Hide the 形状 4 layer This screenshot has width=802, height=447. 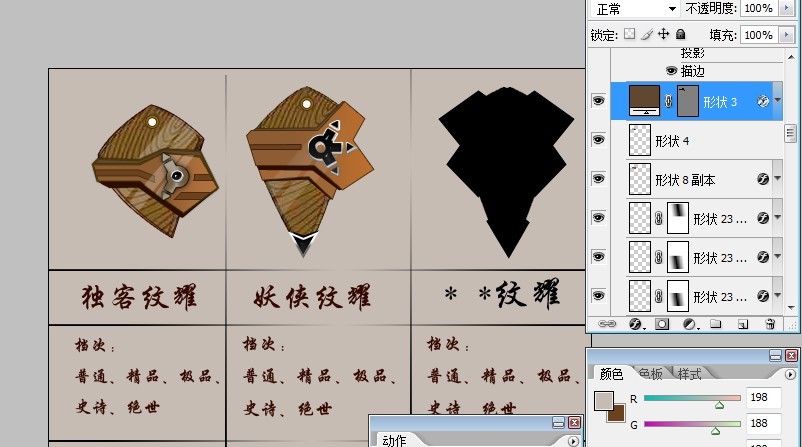[598, 140]
